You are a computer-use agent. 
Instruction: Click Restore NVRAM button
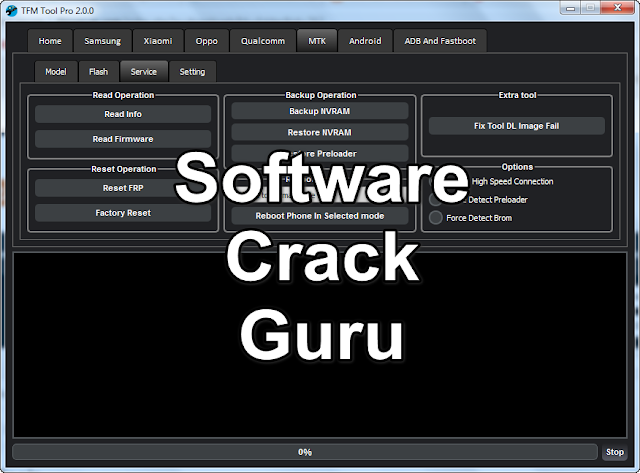pyautogui.click(x=320, y=132)
